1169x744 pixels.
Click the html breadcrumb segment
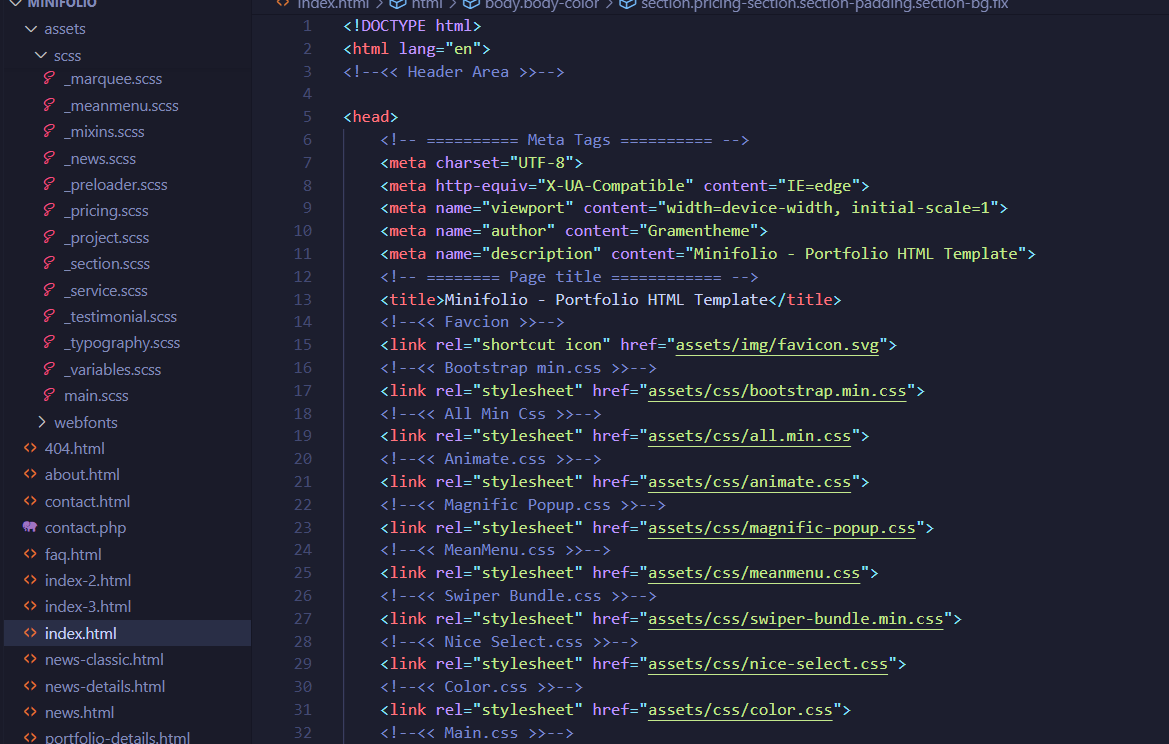[x=426, y=4]
